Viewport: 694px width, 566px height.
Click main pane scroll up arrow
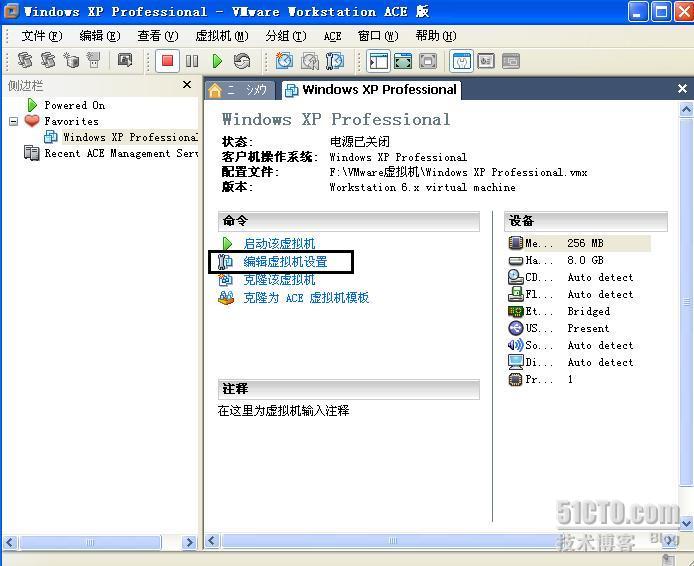tap(686, 109)
